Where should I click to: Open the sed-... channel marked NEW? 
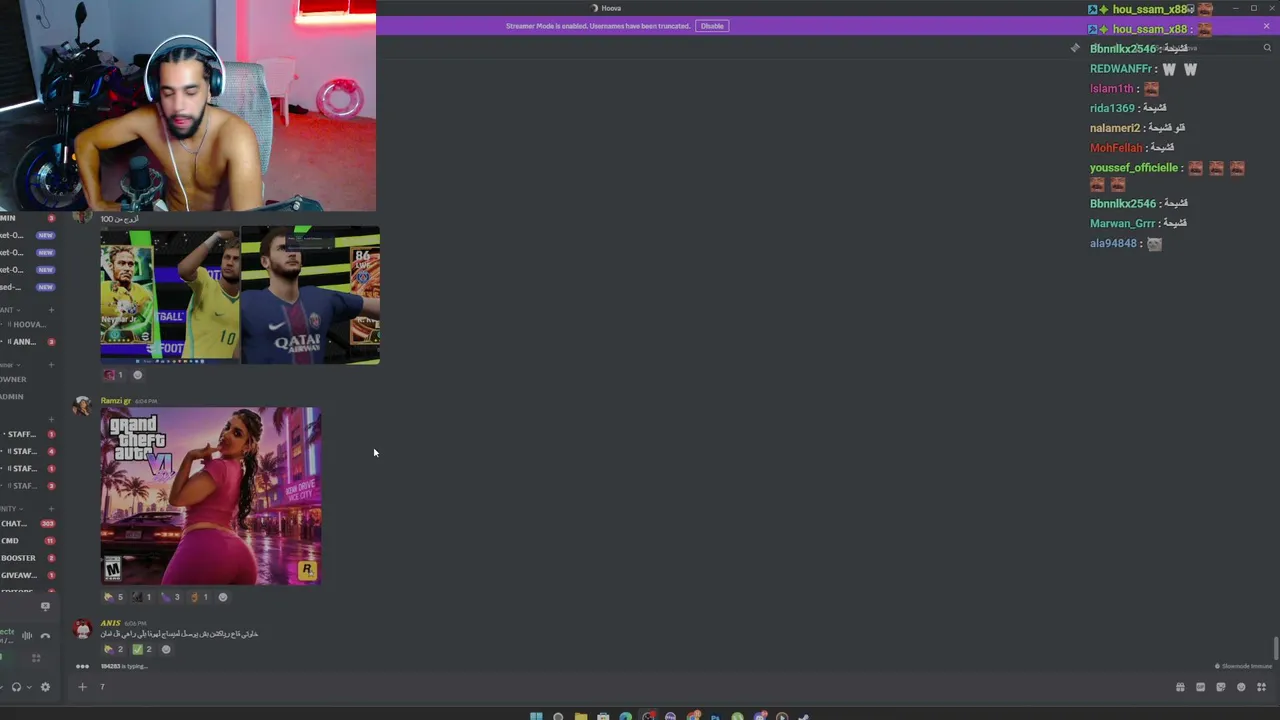click(28, 287)
